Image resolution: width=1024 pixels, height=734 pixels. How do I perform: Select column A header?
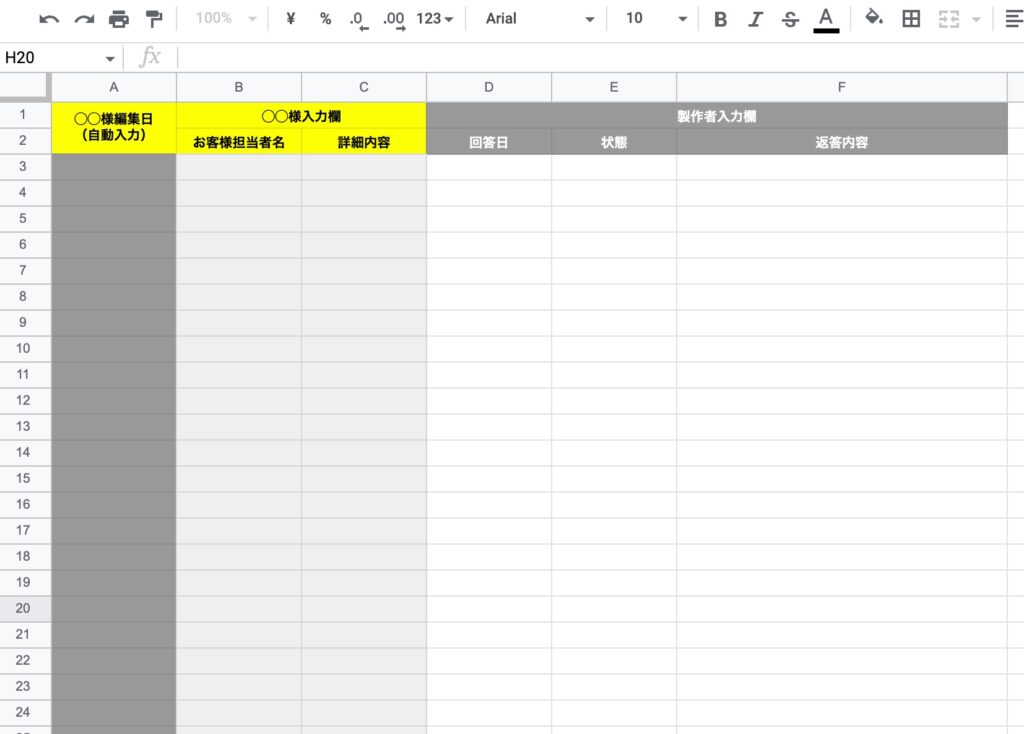tap(114, 87)
